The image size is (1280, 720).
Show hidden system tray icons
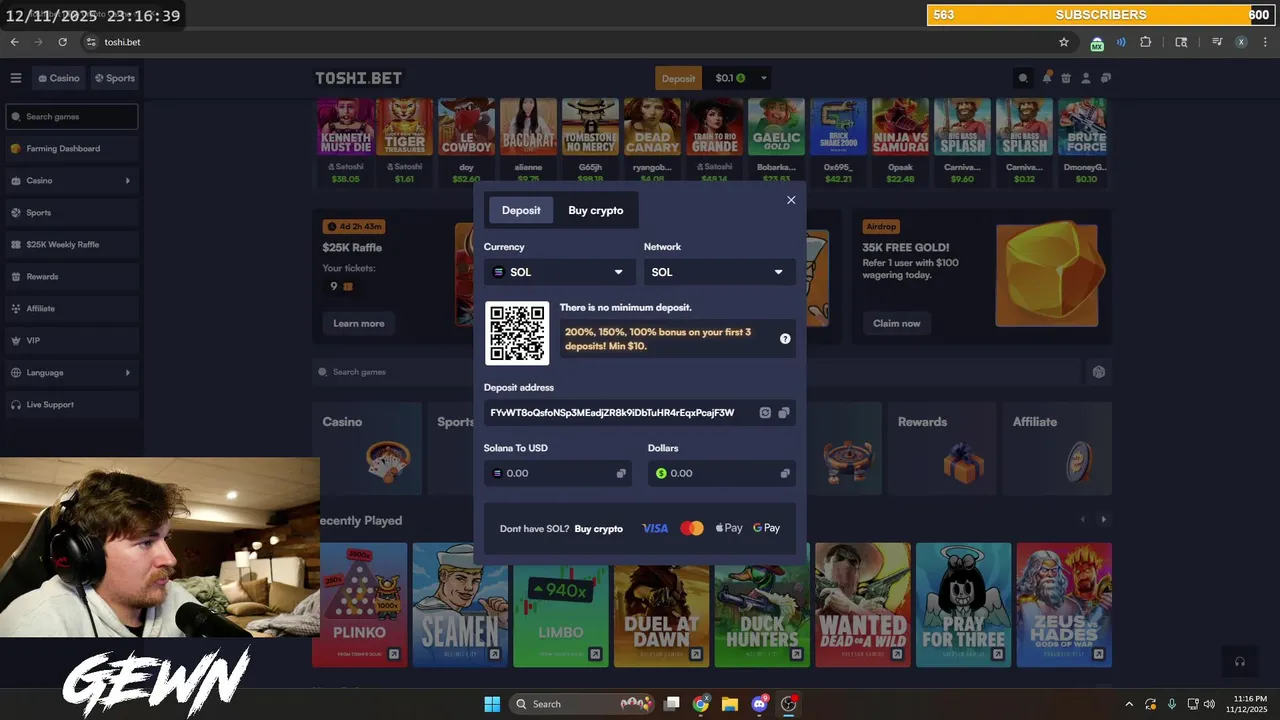pyautogui.click(x=1129, y=704)
